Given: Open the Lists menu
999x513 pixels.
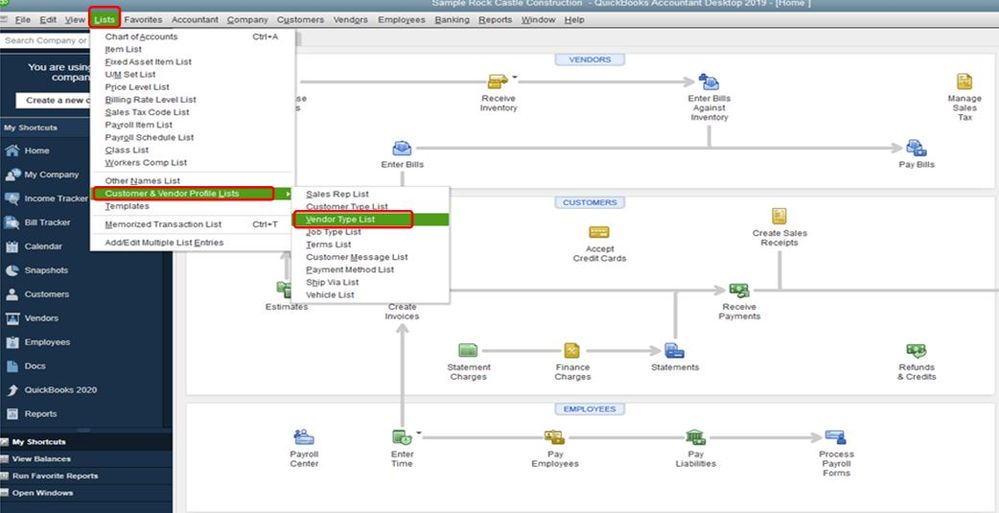Looking at the screenshot, I should click(x=104, y=20).
